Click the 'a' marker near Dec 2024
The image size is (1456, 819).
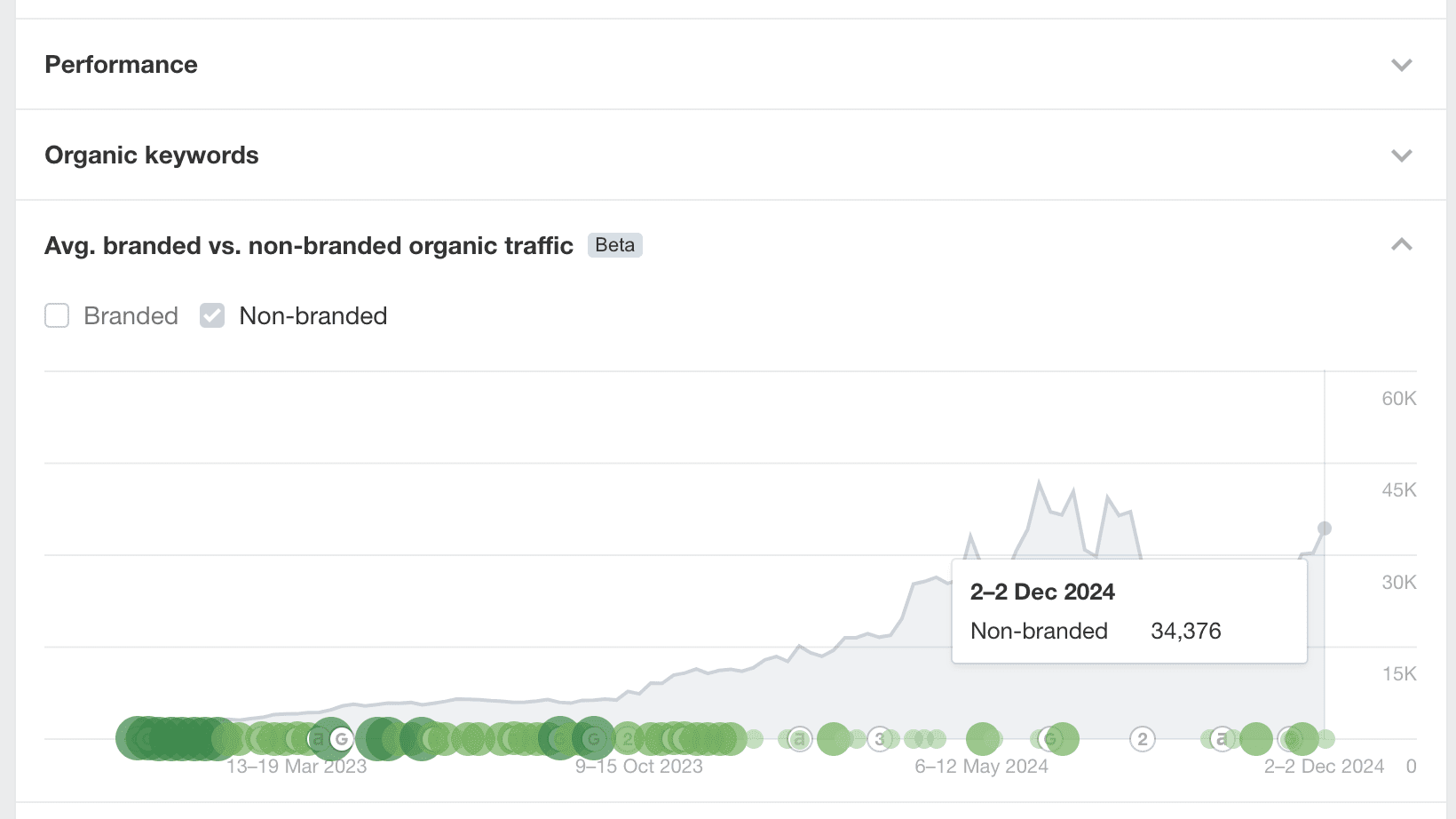pos(1223,738)
